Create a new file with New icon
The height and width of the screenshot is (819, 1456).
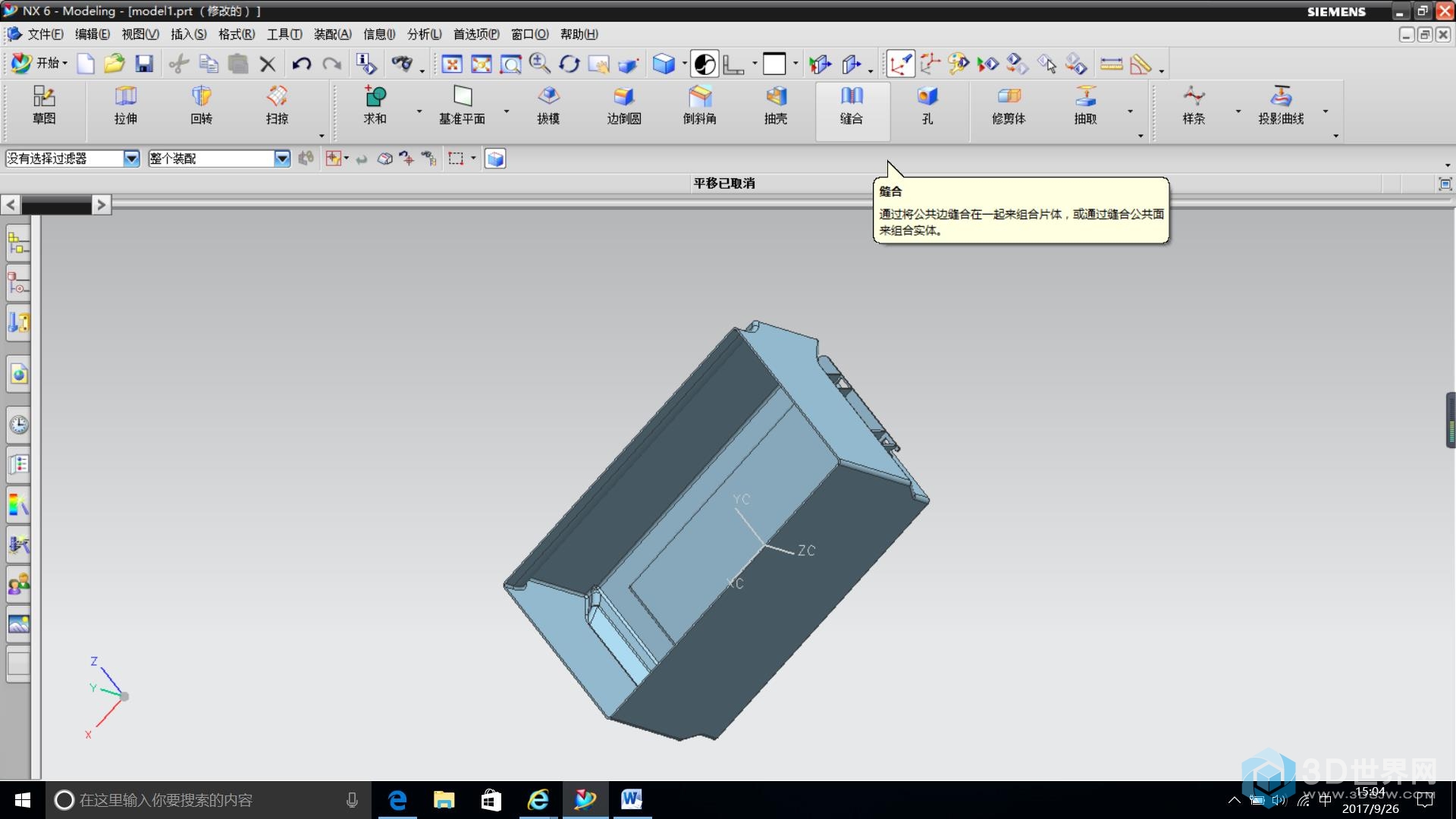86,64
